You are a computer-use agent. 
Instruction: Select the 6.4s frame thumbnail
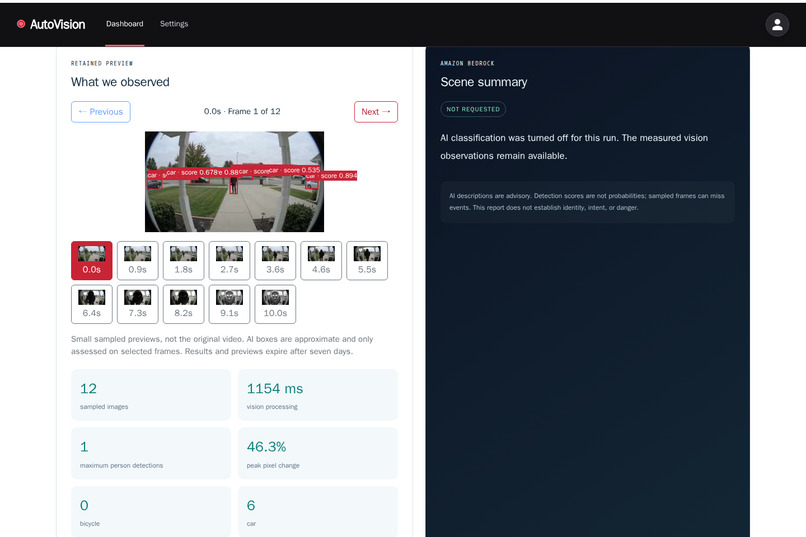click(x=91, y=304)
